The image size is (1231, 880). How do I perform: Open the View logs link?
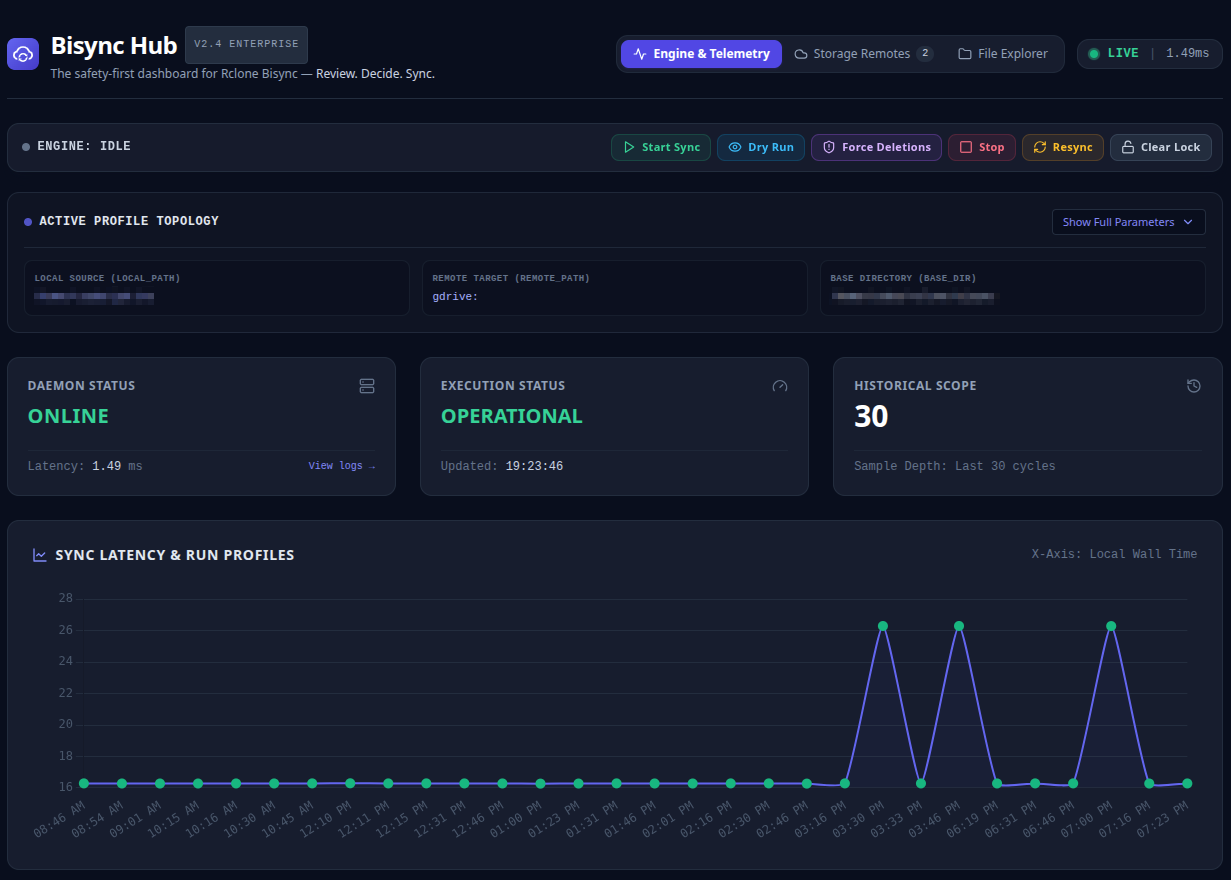[x=342, y=466]
